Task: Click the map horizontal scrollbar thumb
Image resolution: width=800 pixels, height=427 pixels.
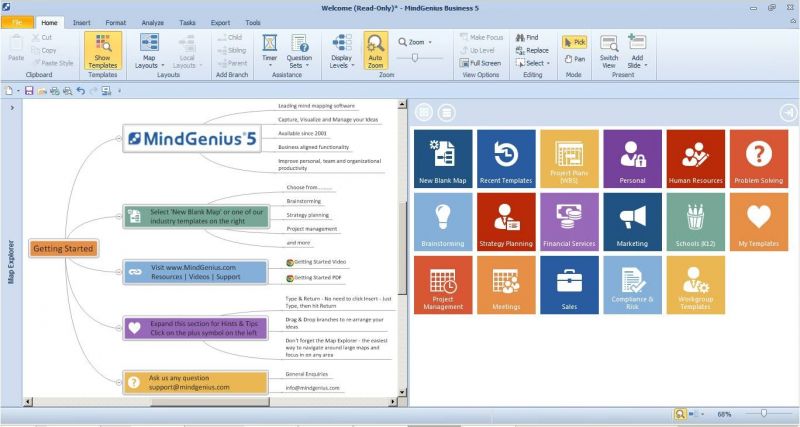Action: click(210, 402)
